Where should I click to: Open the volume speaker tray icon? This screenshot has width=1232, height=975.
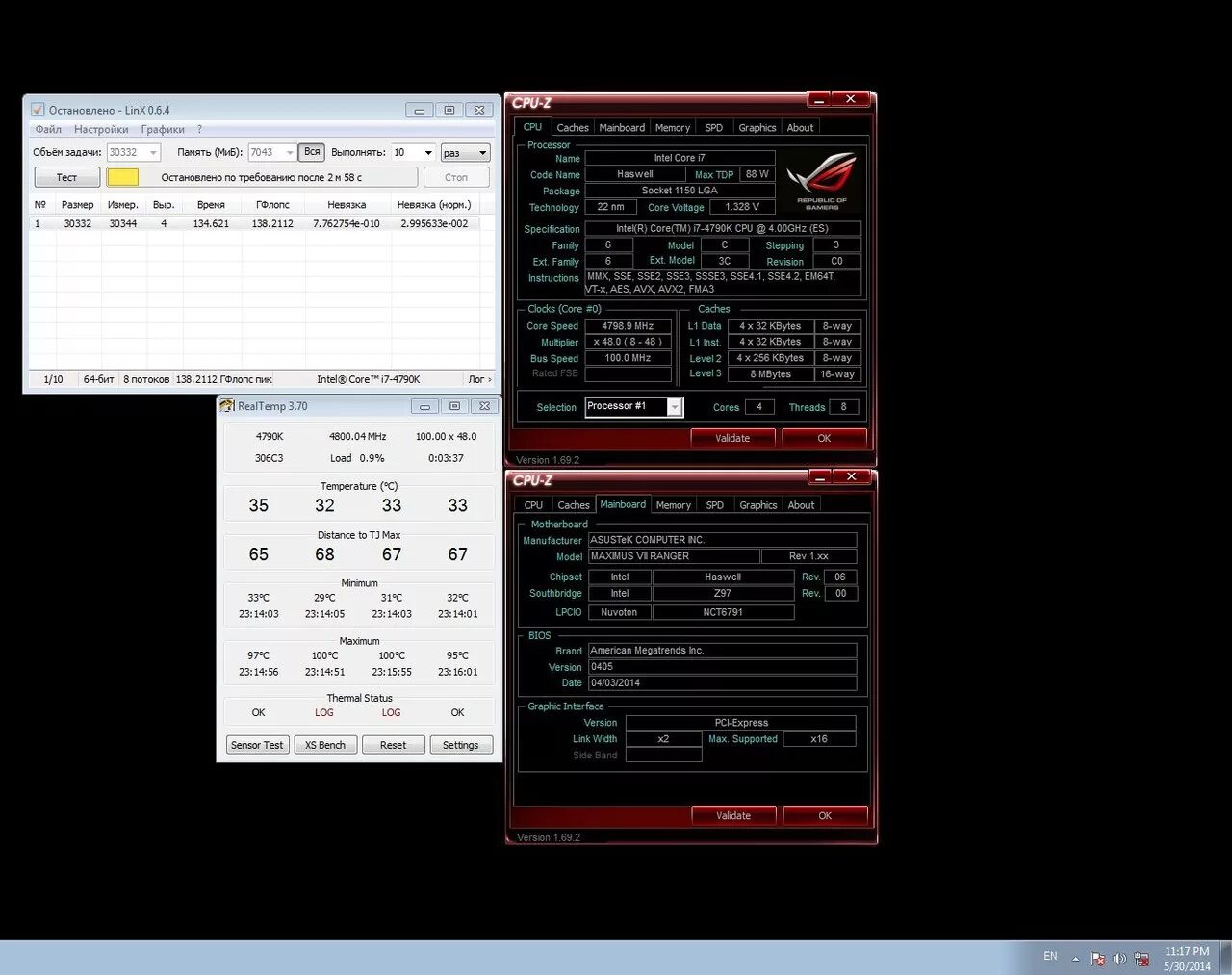point(1119,959)
